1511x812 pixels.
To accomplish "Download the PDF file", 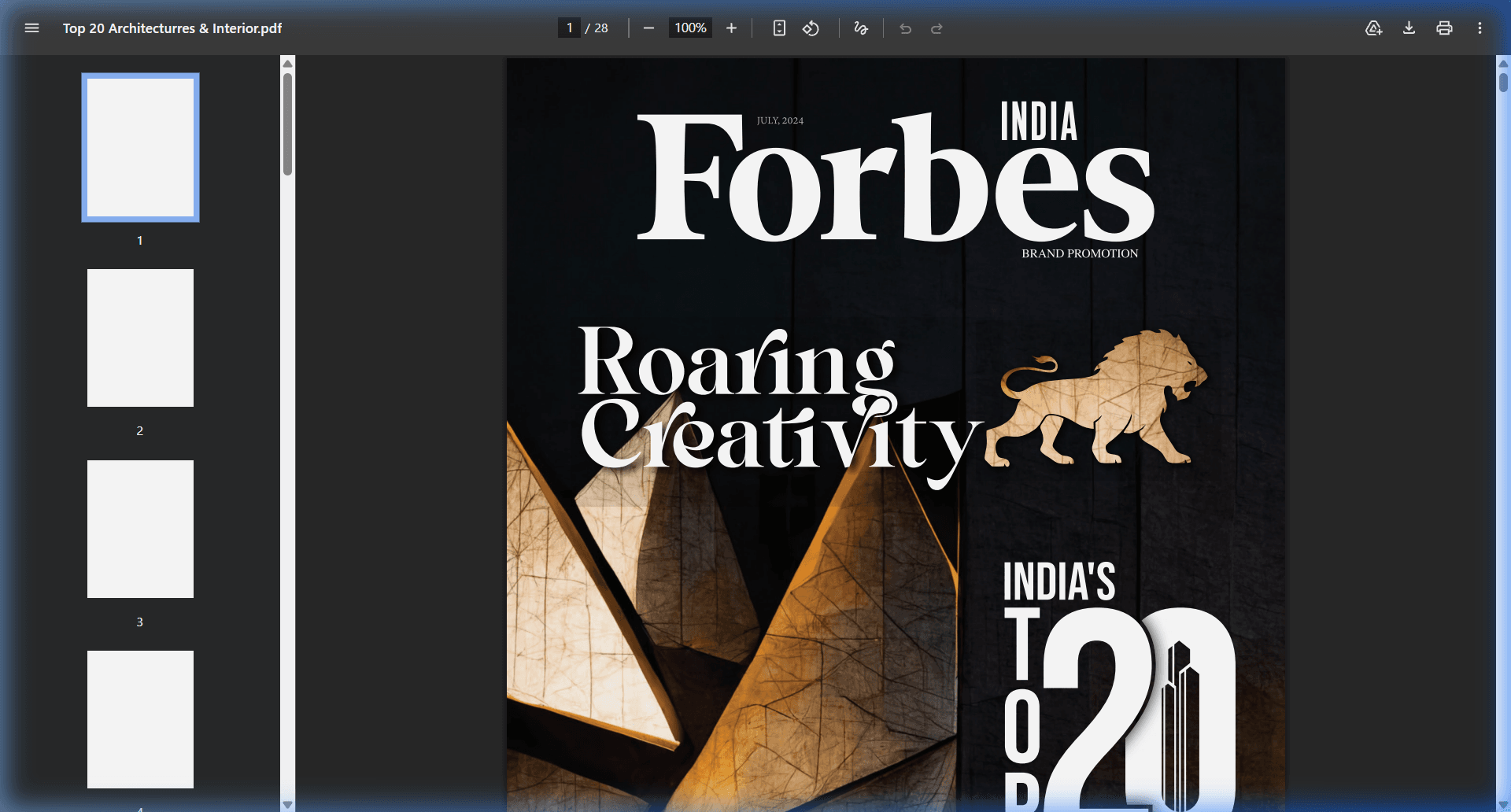I will pyautogui.click(x=1409, y=28).
